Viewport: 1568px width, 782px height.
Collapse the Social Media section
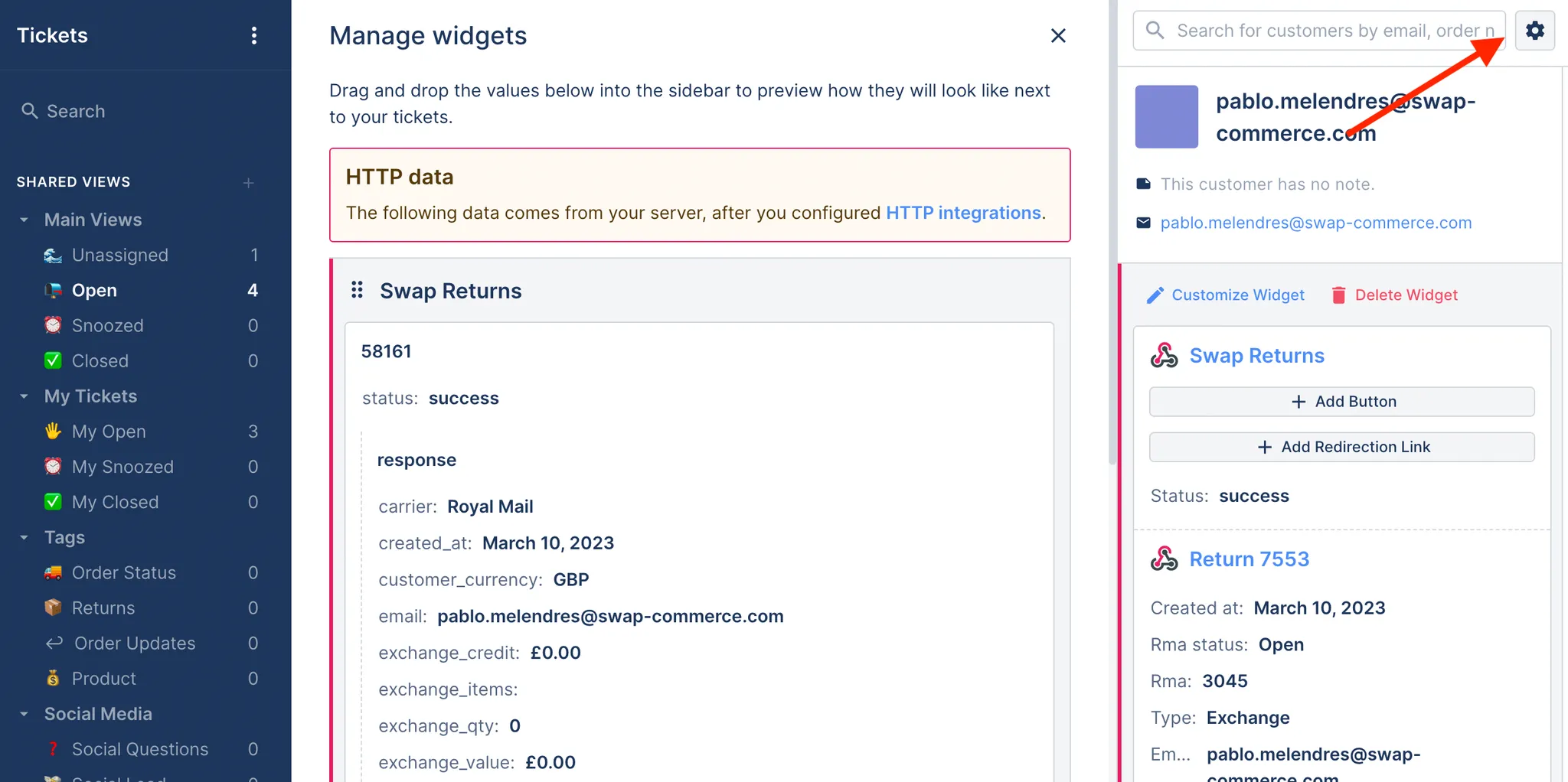(24, 714)
